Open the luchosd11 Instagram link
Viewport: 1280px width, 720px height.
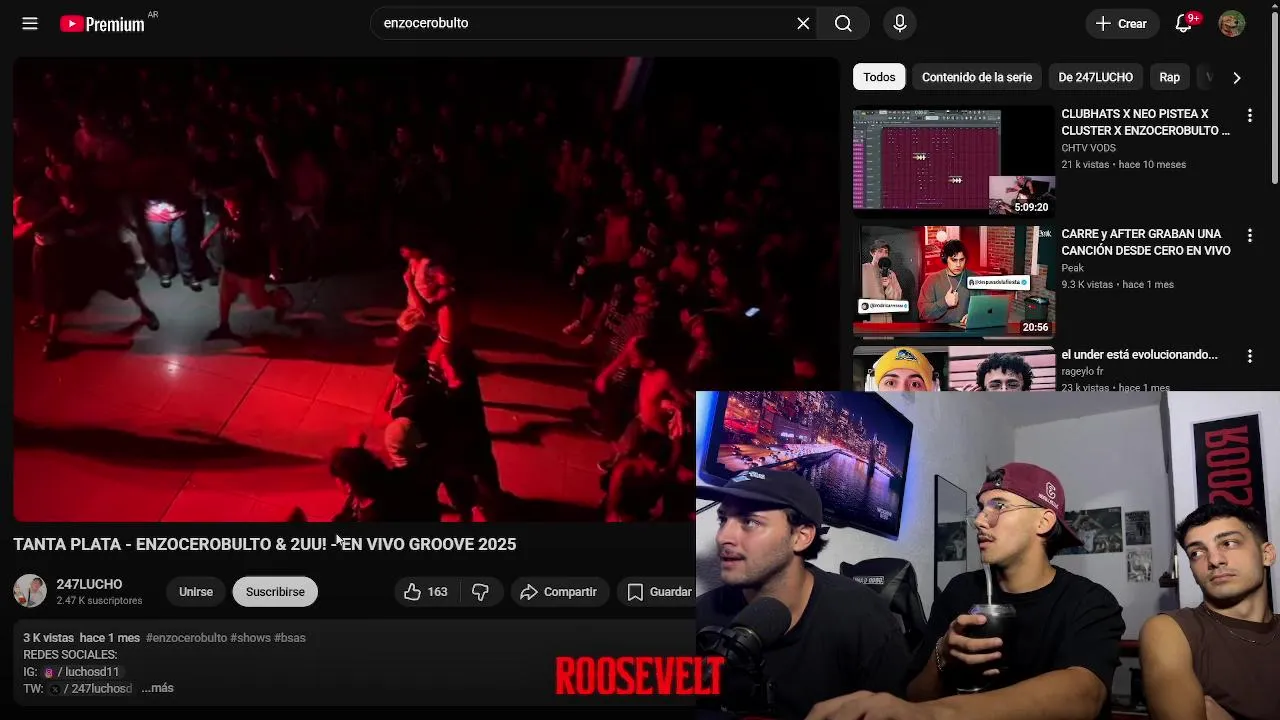(x=82, y=672)
